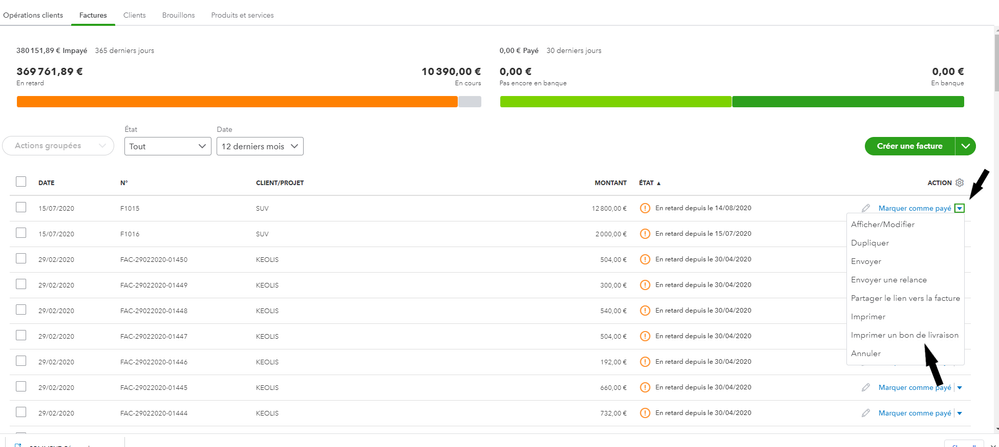Click Marquer comme payé for invoice F1015
The image size is (999, 447).
(x=914, y=208)
